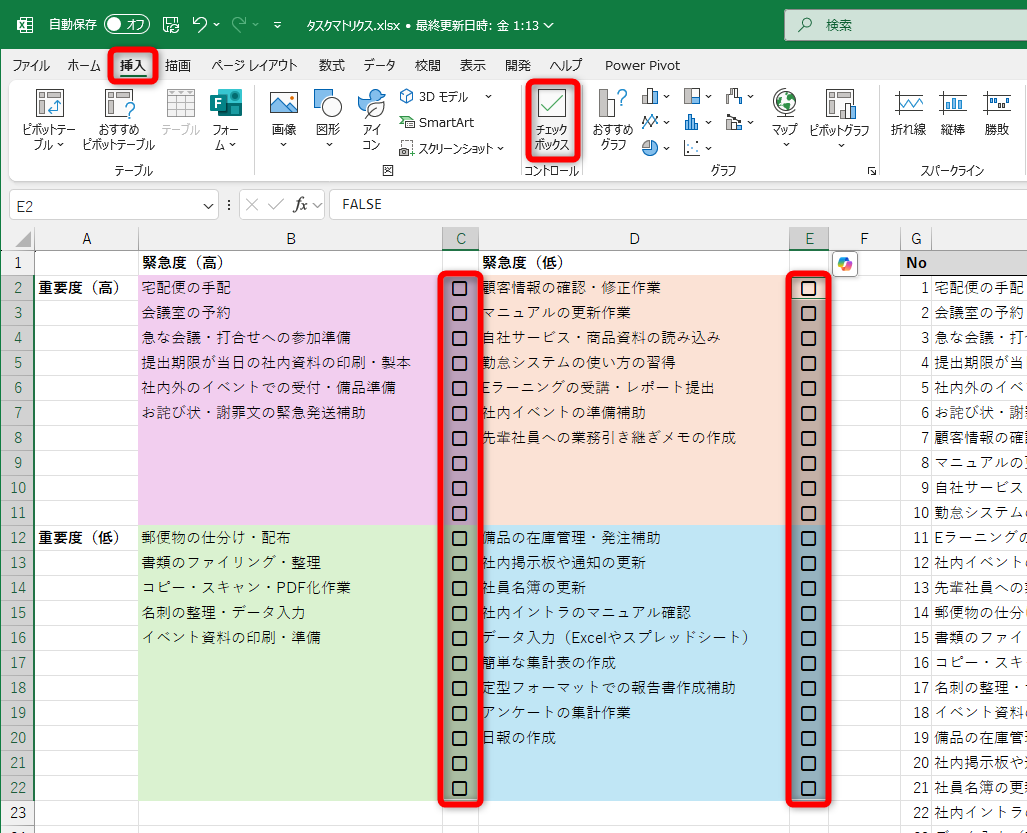The image size is (1027, 833).
Task: Open the 3D model dropdown arrow
Action: tap(489, 97)
